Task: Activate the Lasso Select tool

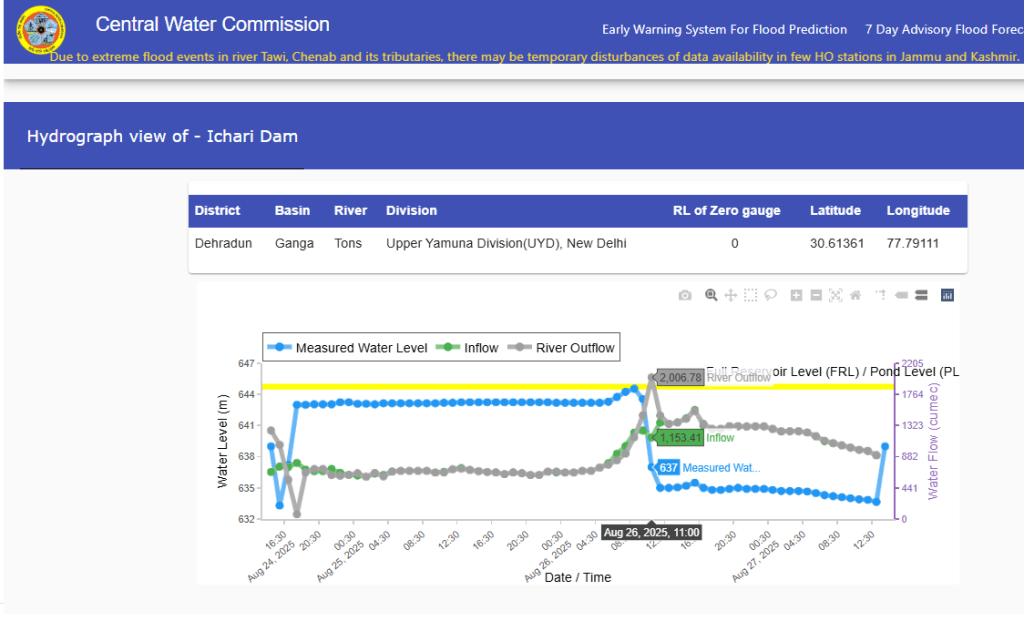Action: pyautogui.click(x=771, y=295)
